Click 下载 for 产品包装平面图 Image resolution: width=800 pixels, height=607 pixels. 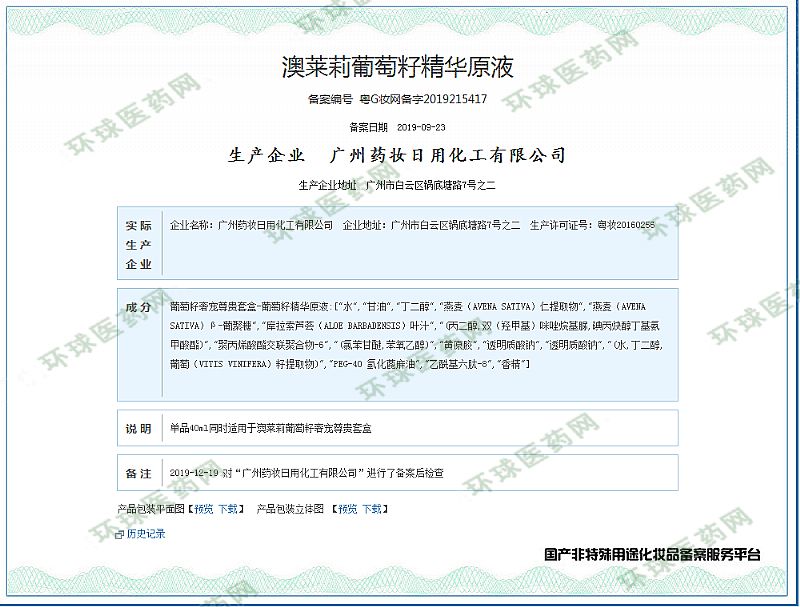click(x=228, y=509)
